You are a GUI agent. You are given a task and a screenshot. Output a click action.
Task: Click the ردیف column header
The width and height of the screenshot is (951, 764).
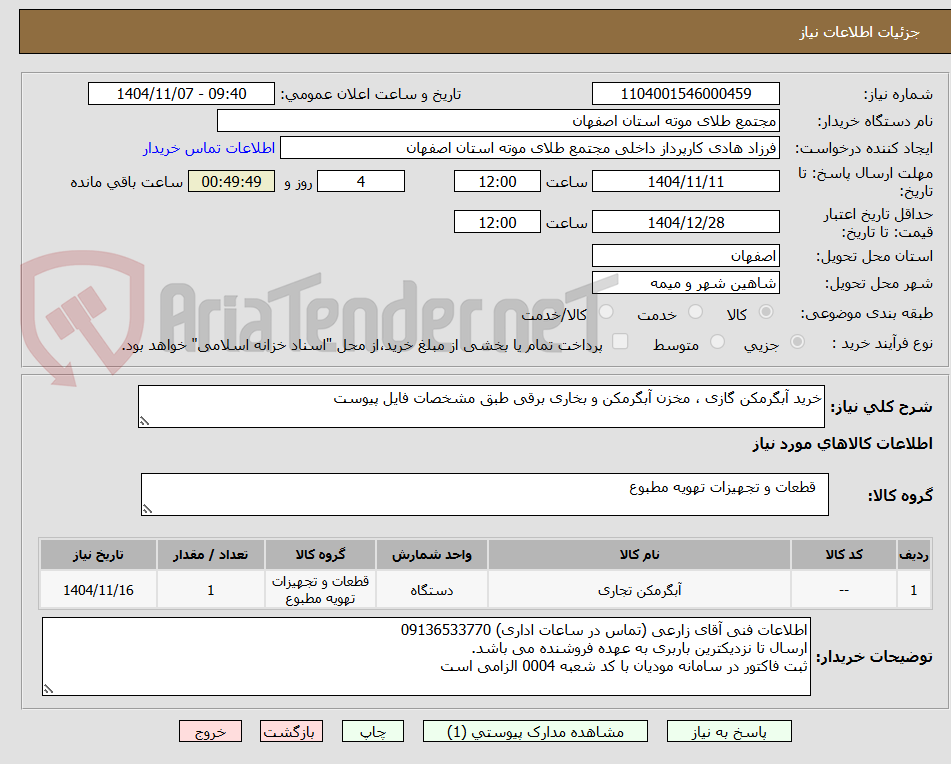pyautogui.click(x=913, y=555)
